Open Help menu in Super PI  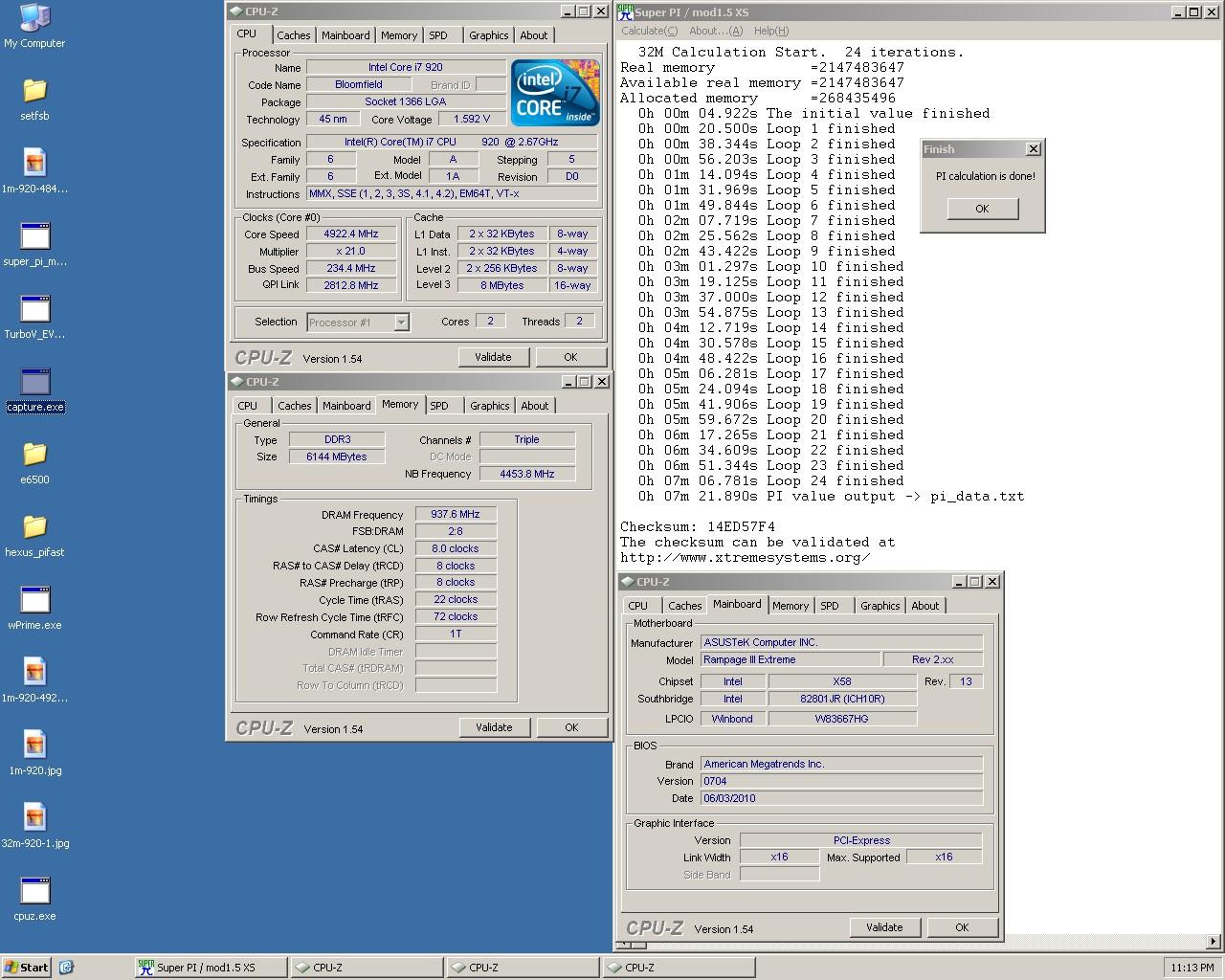[x=771, y=31]
